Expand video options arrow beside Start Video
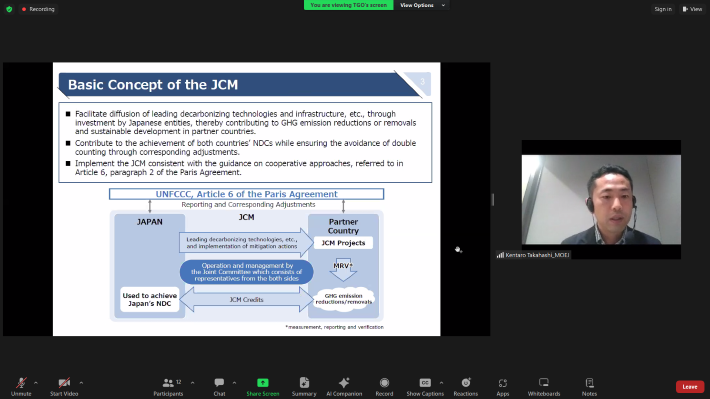Viewport: 710px width, 399px height. 81,383
